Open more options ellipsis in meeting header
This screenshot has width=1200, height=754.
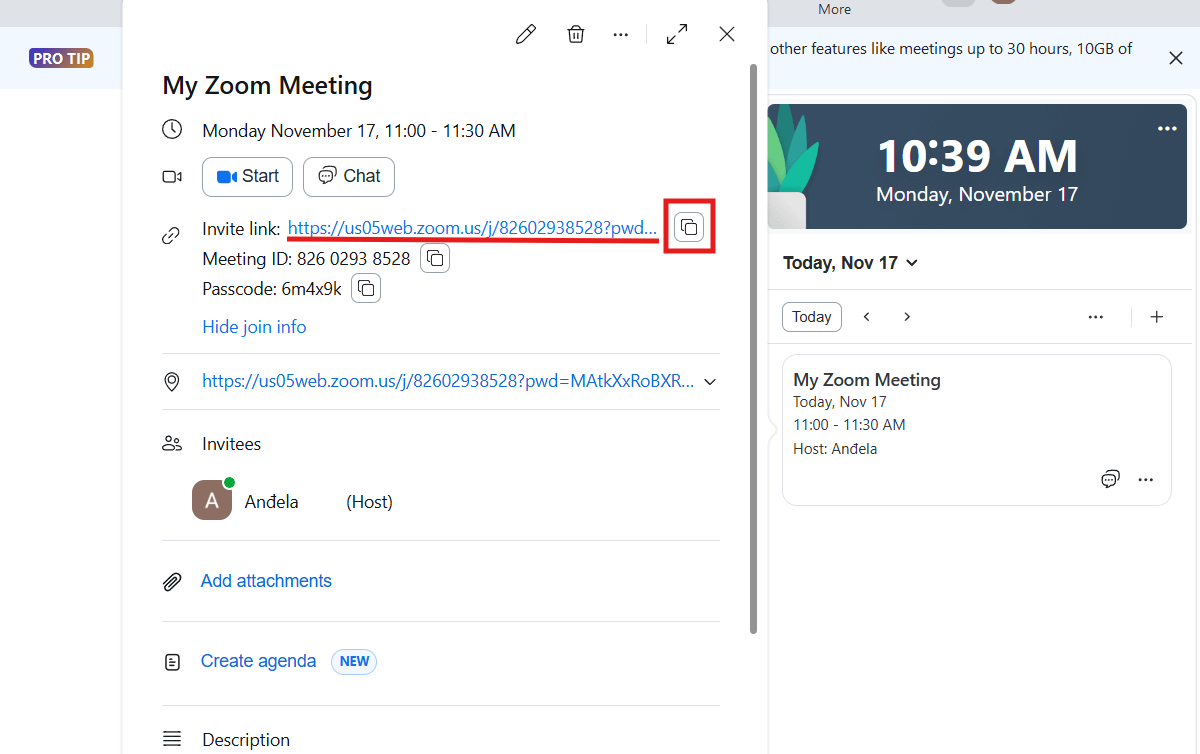tap(621, 35)
